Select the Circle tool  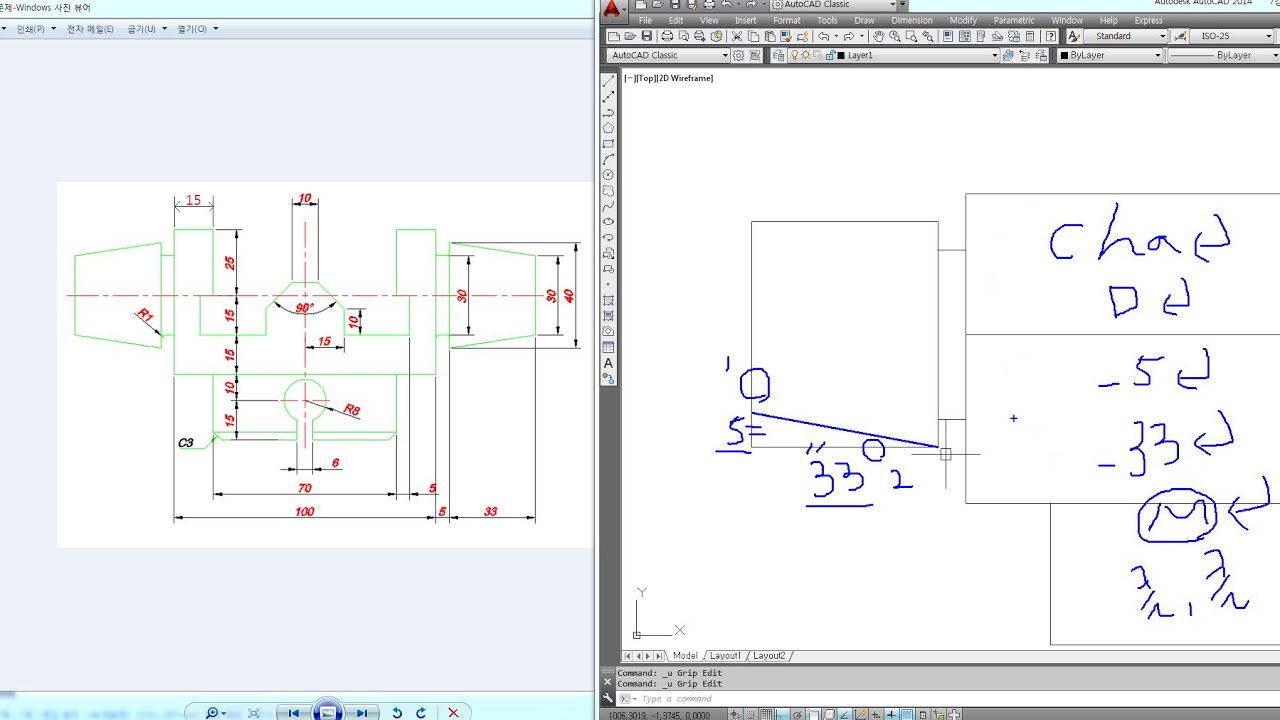pos(608,175)
